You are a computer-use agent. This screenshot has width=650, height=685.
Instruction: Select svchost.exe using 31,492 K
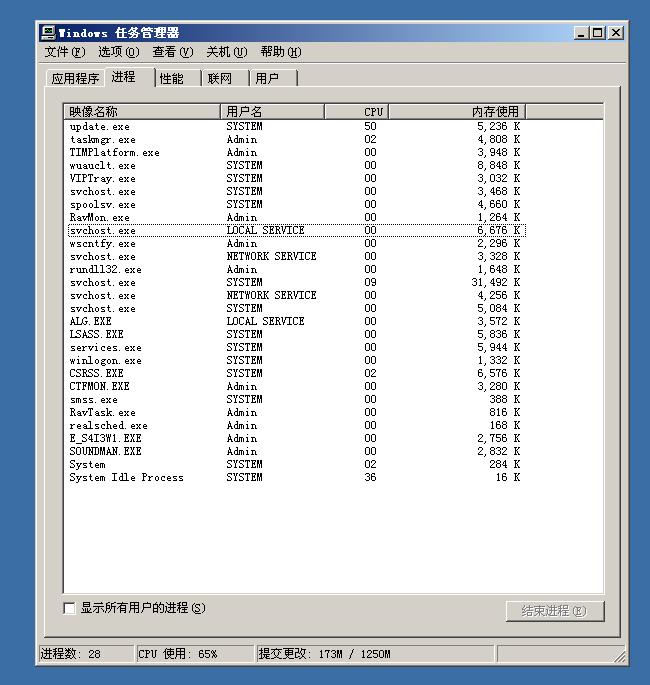297,283
